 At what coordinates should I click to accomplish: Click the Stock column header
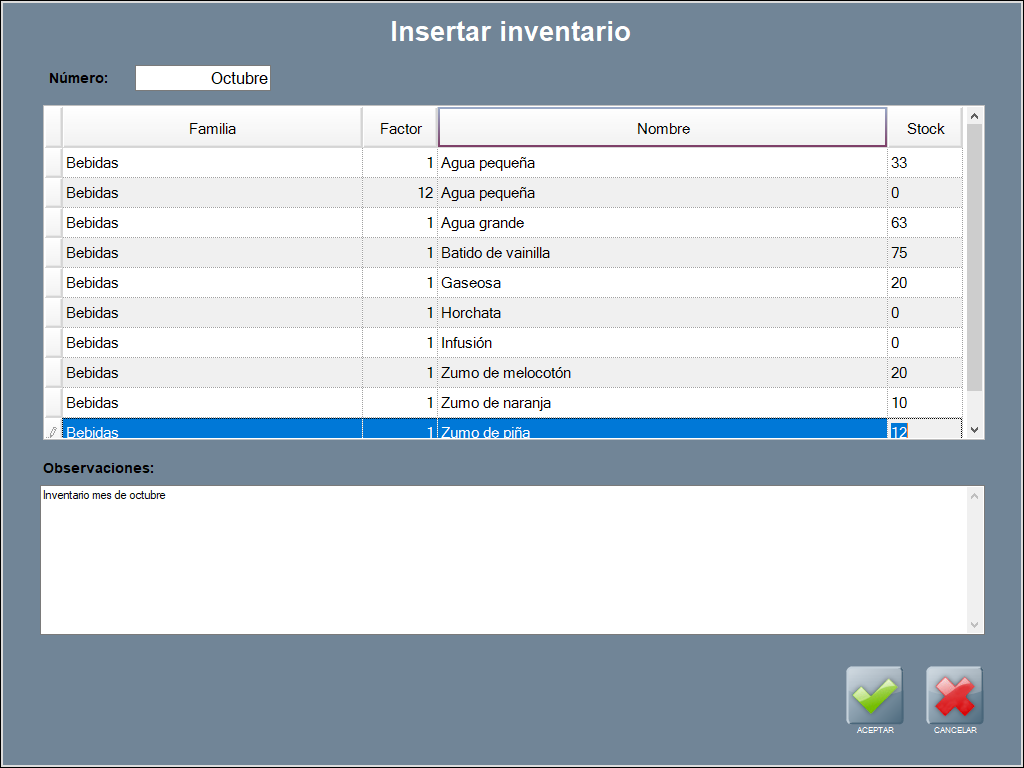pos(925,128)
